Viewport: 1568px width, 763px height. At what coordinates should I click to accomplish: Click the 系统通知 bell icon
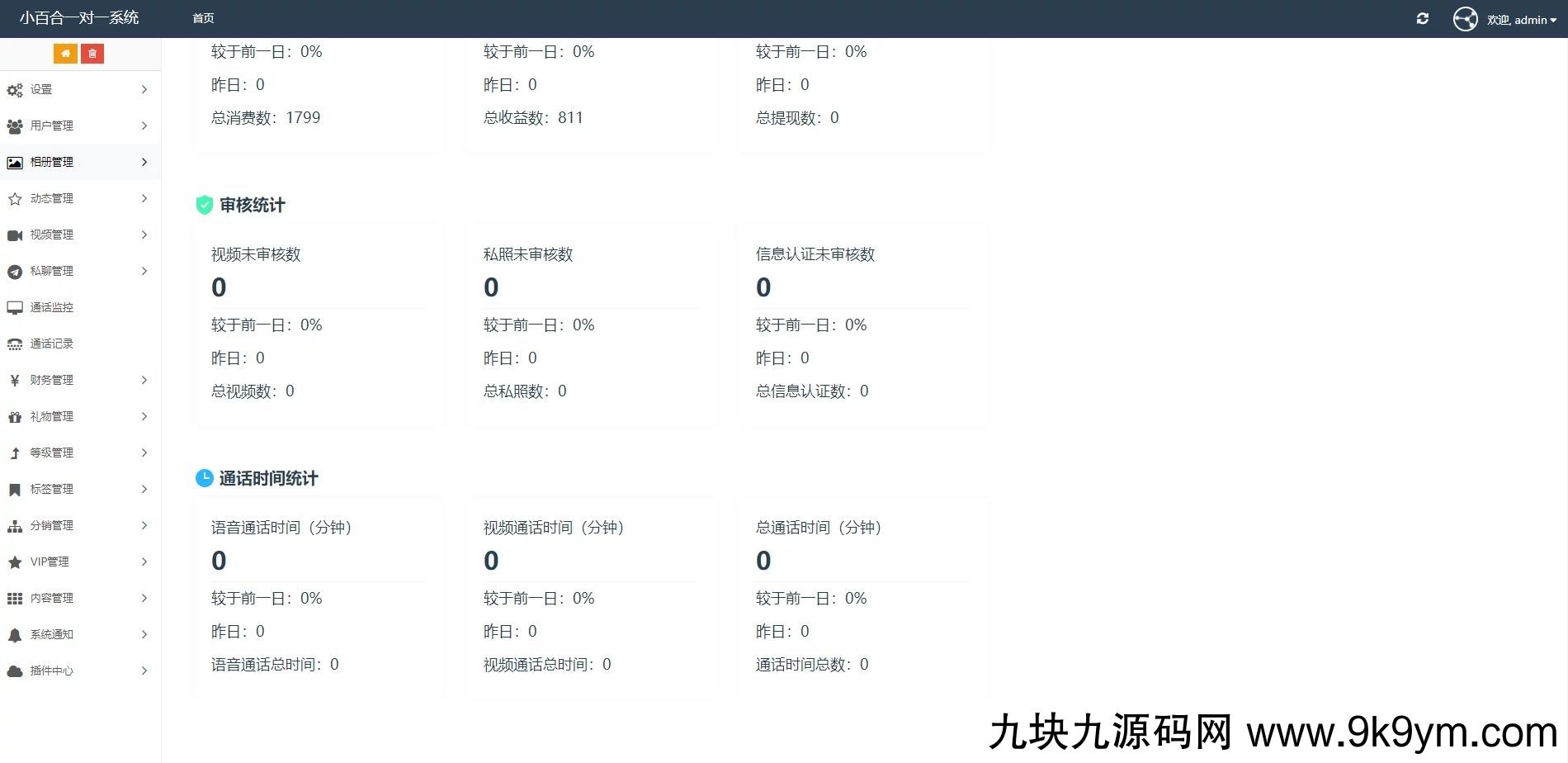pos(15,635)
